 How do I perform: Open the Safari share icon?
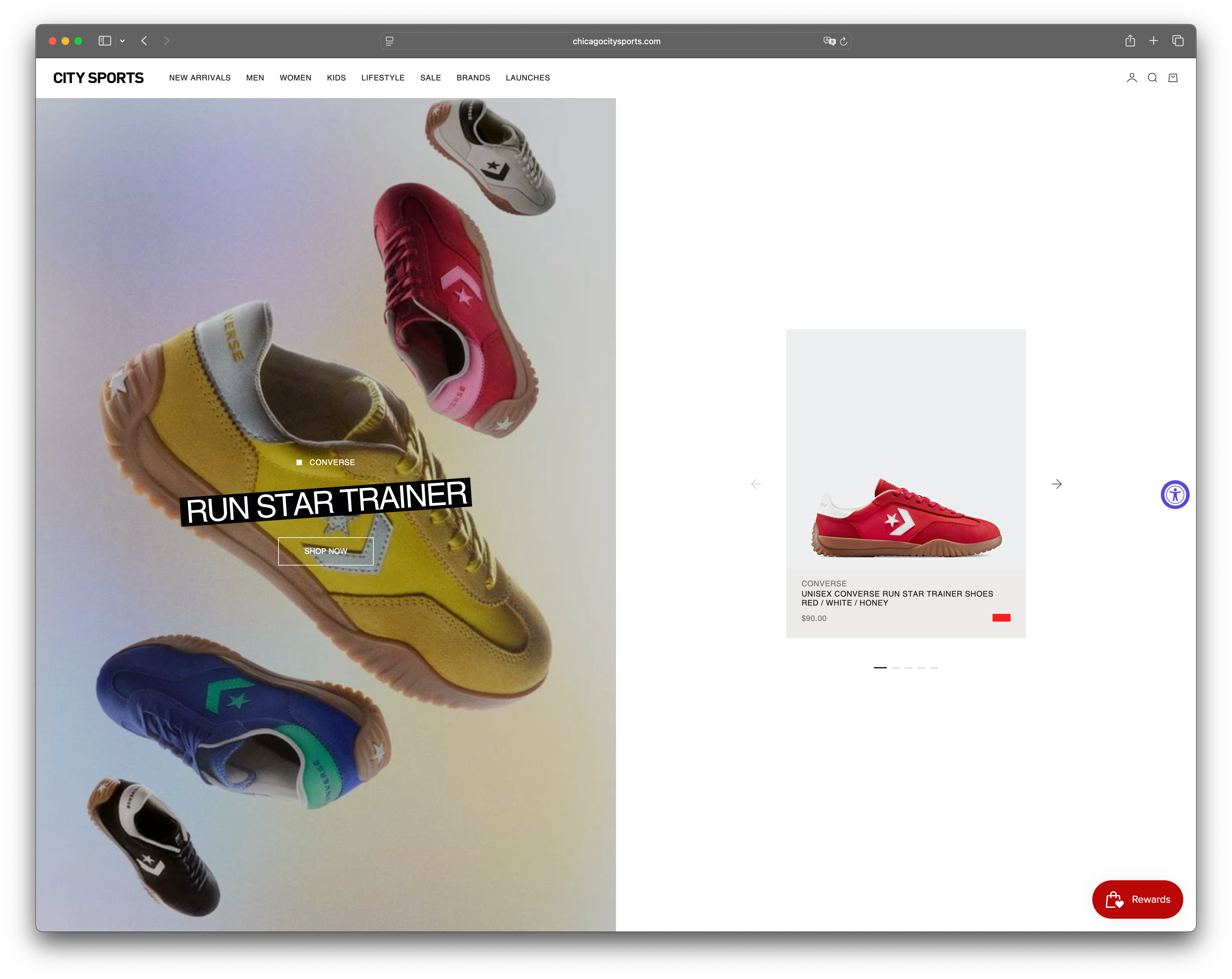(x=1130, y=41)
